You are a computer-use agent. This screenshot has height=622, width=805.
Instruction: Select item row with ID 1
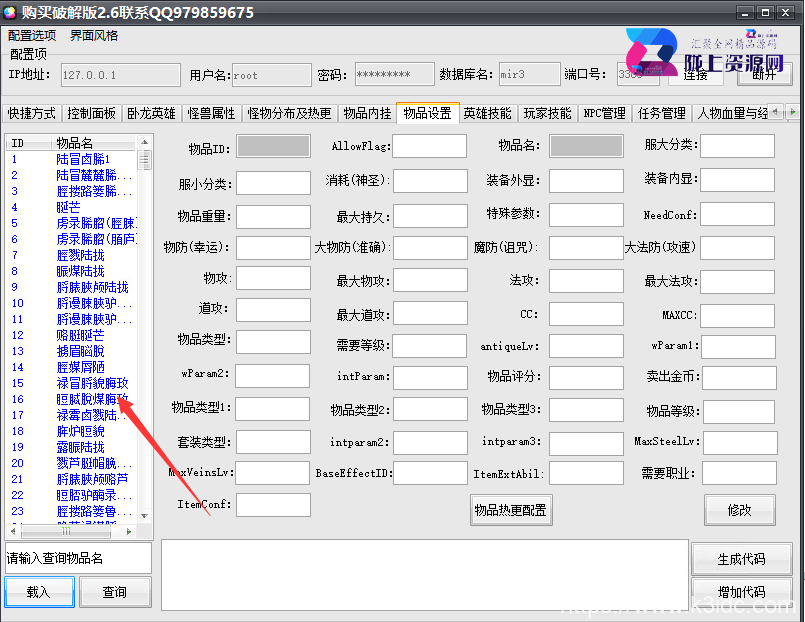point(72,159)
